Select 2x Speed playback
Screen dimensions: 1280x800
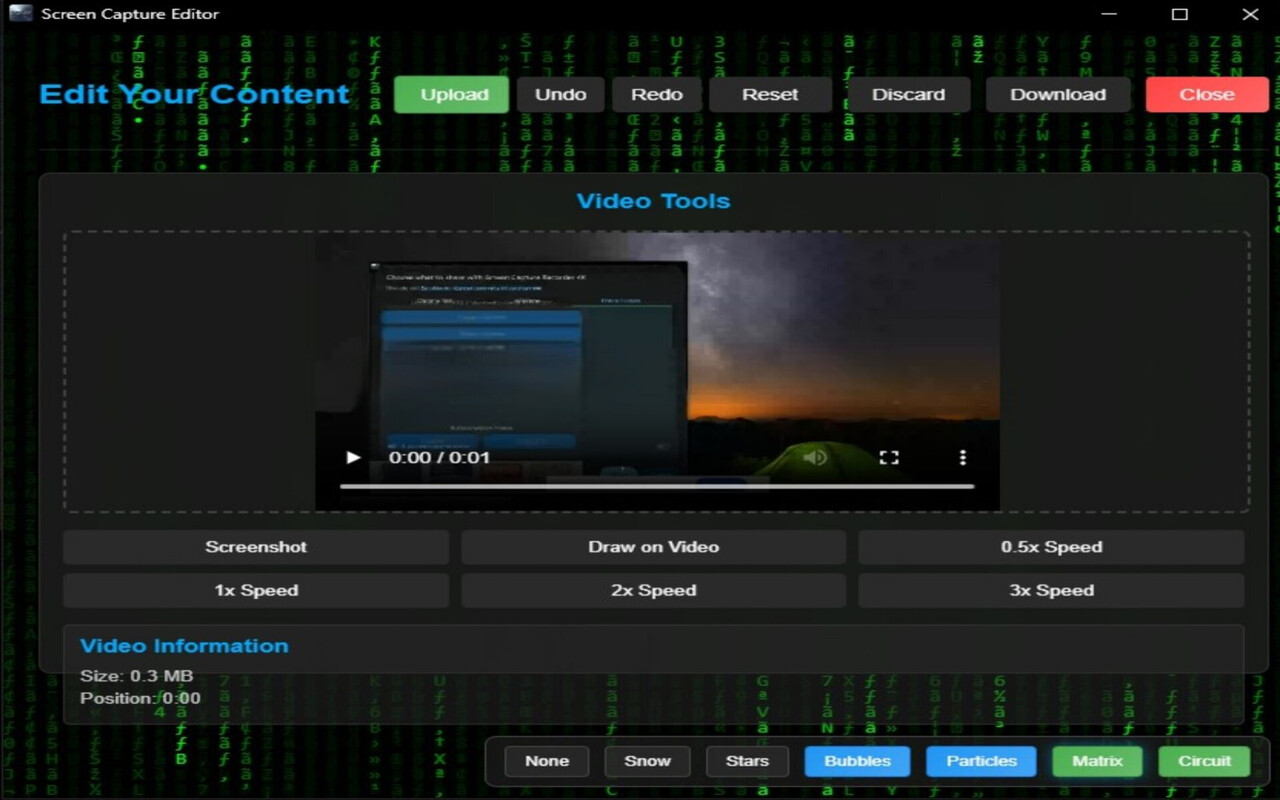pos(653,590)
